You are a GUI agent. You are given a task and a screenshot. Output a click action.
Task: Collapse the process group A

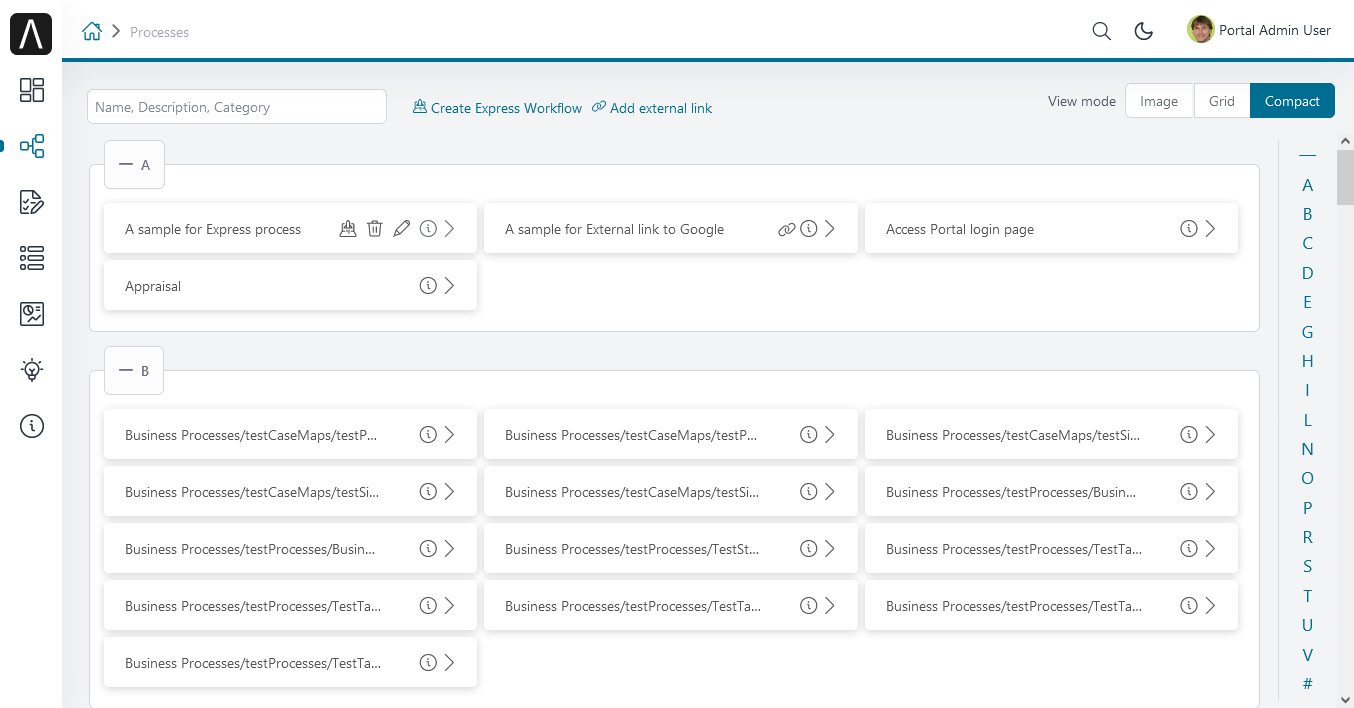click(x=126, y=164)
